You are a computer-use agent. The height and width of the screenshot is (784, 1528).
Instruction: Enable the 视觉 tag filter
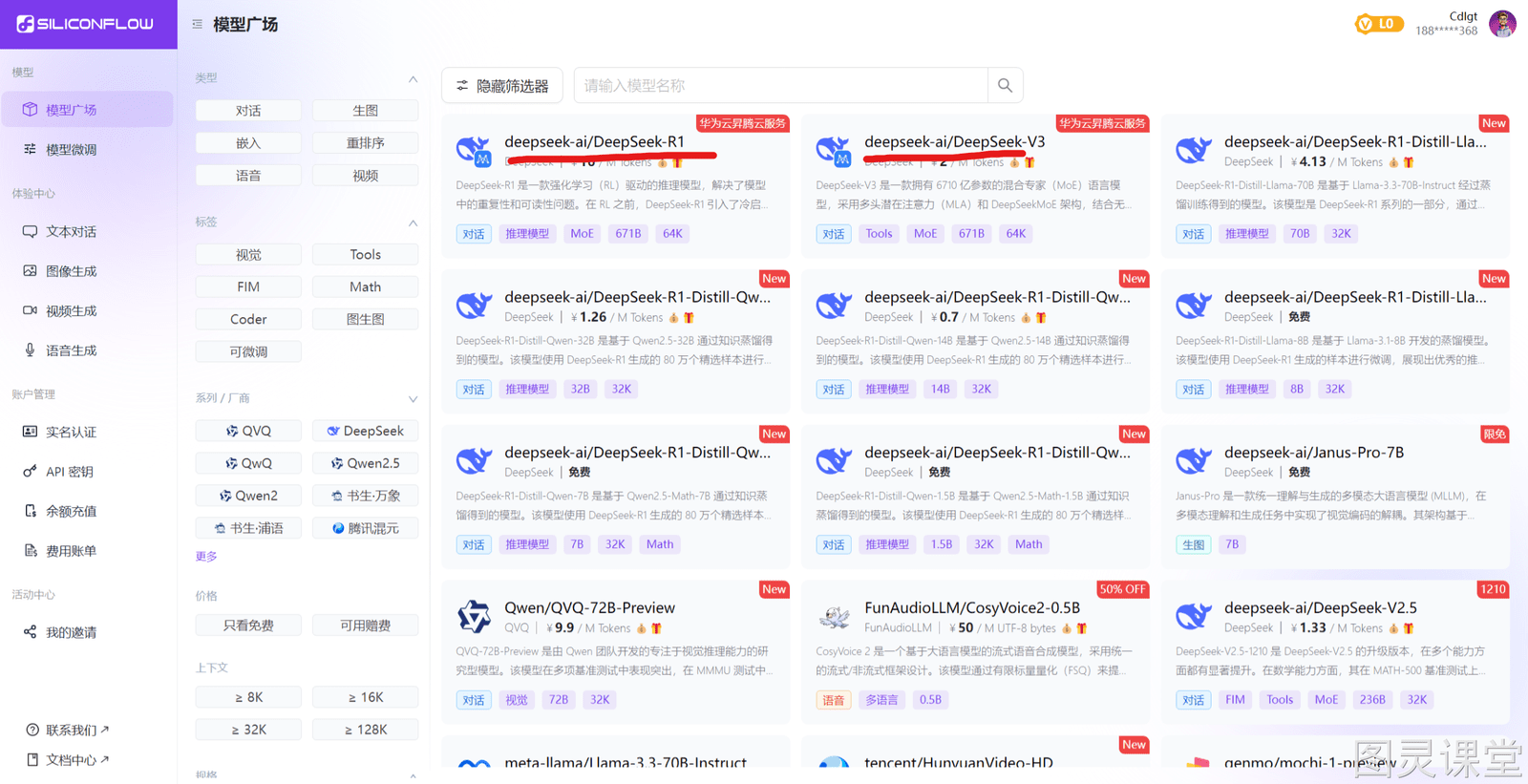point(248,255)
